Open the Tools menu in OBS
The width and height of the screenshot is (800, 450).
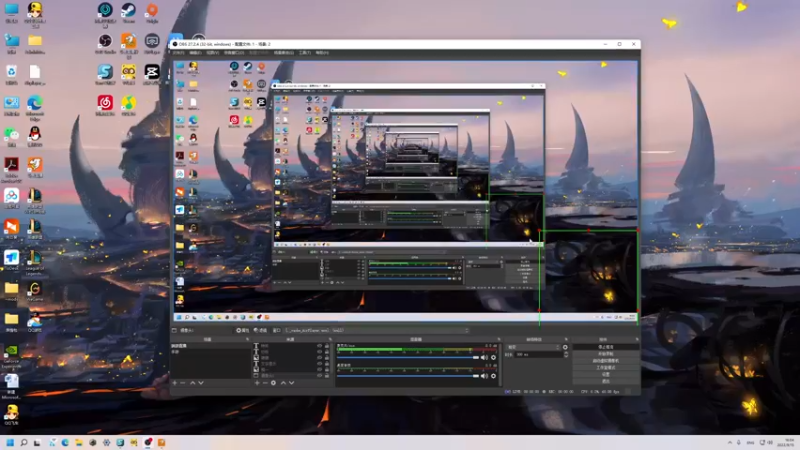[x=305, y=53]
